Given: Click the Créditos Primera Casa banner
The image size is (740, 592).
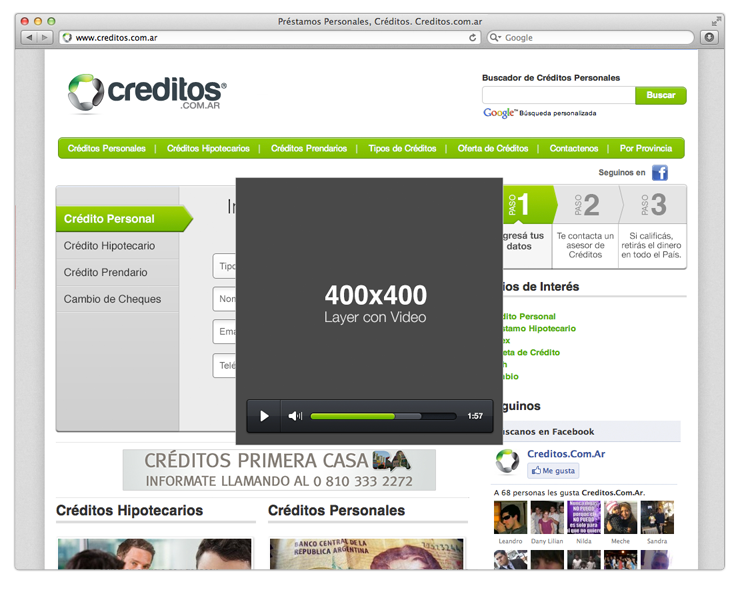Looking at the screenshot, I should point(279,470).
